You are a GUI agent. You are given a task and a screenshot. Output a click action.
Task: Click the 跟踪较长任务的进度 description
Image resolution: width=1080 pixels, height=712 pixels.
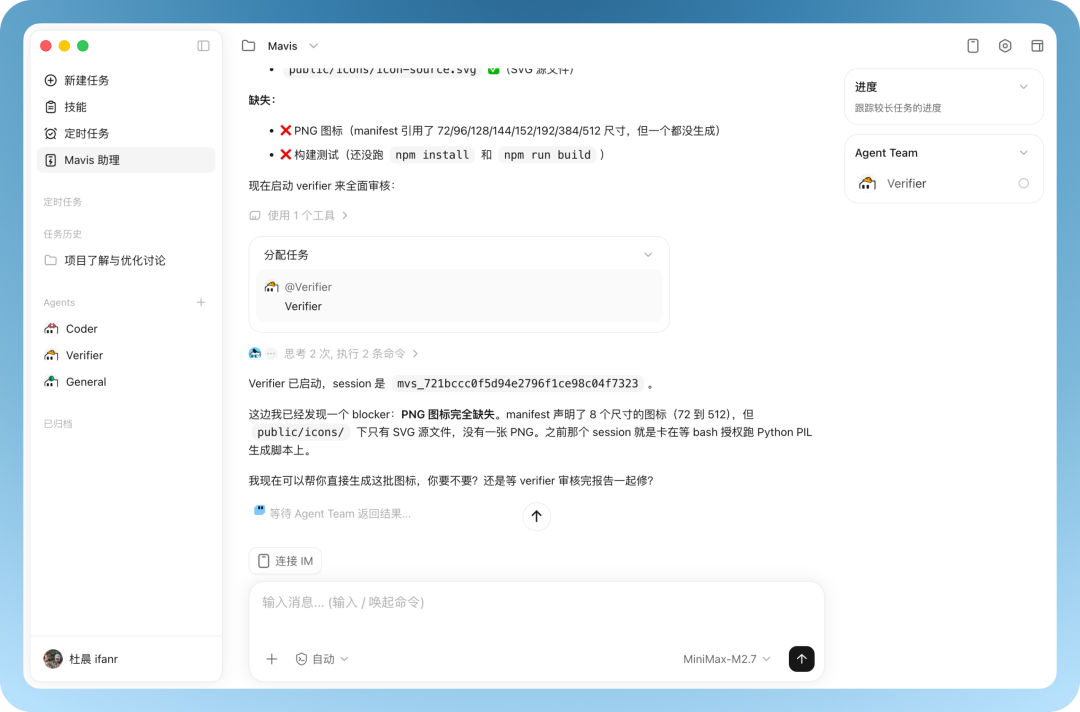pos(898,107)
